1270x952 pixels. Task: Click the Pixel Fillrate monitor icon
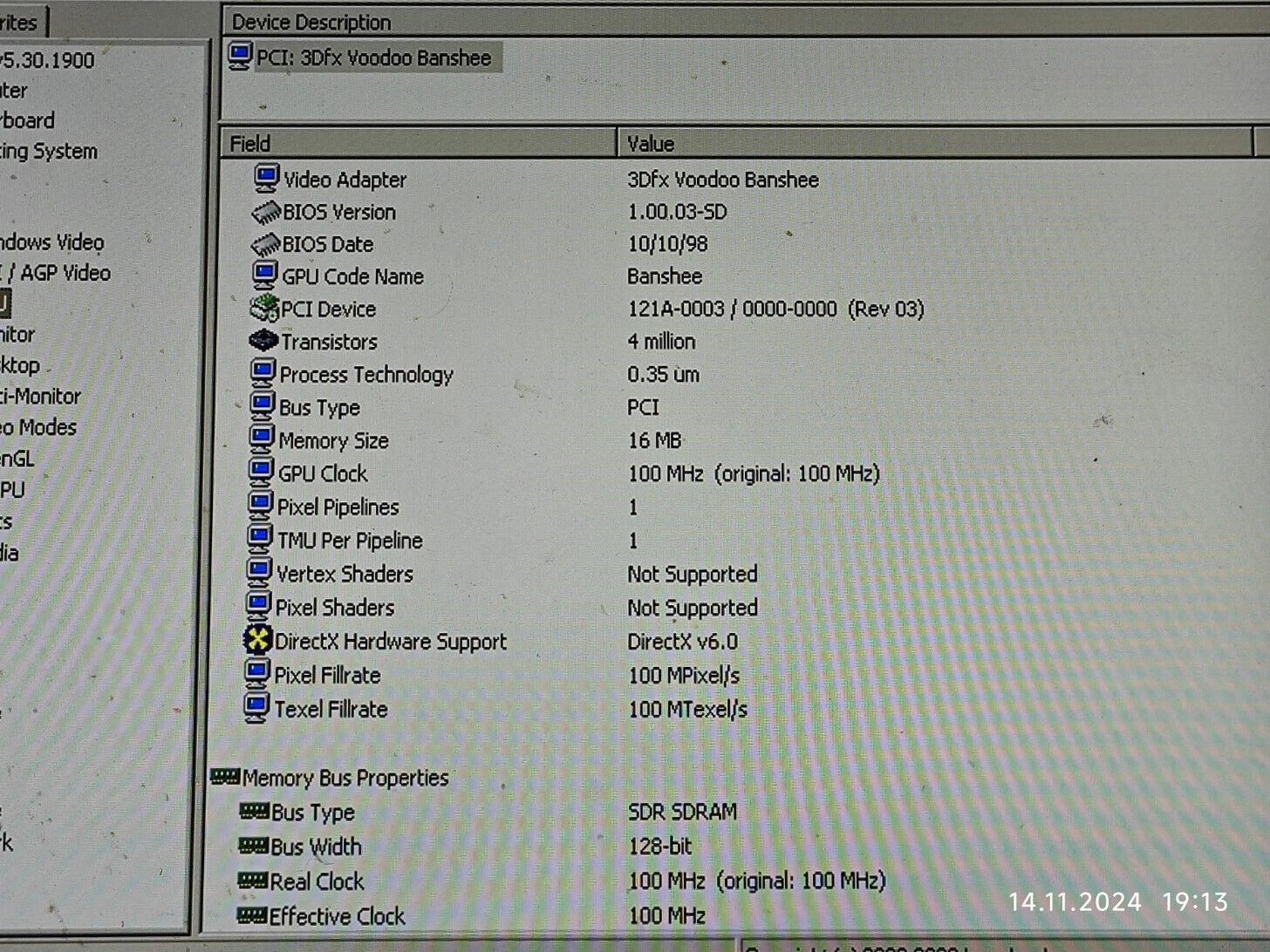pyautogui.click(x=256, y=674)
